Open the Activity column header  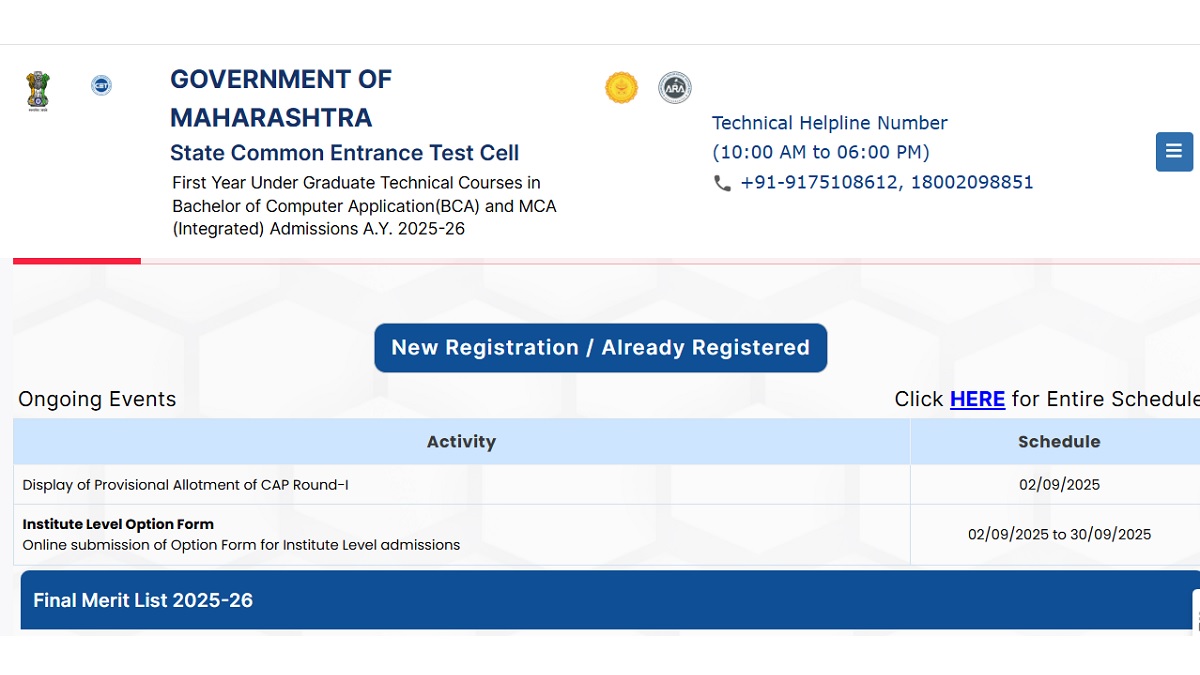(x=461, y=441)
